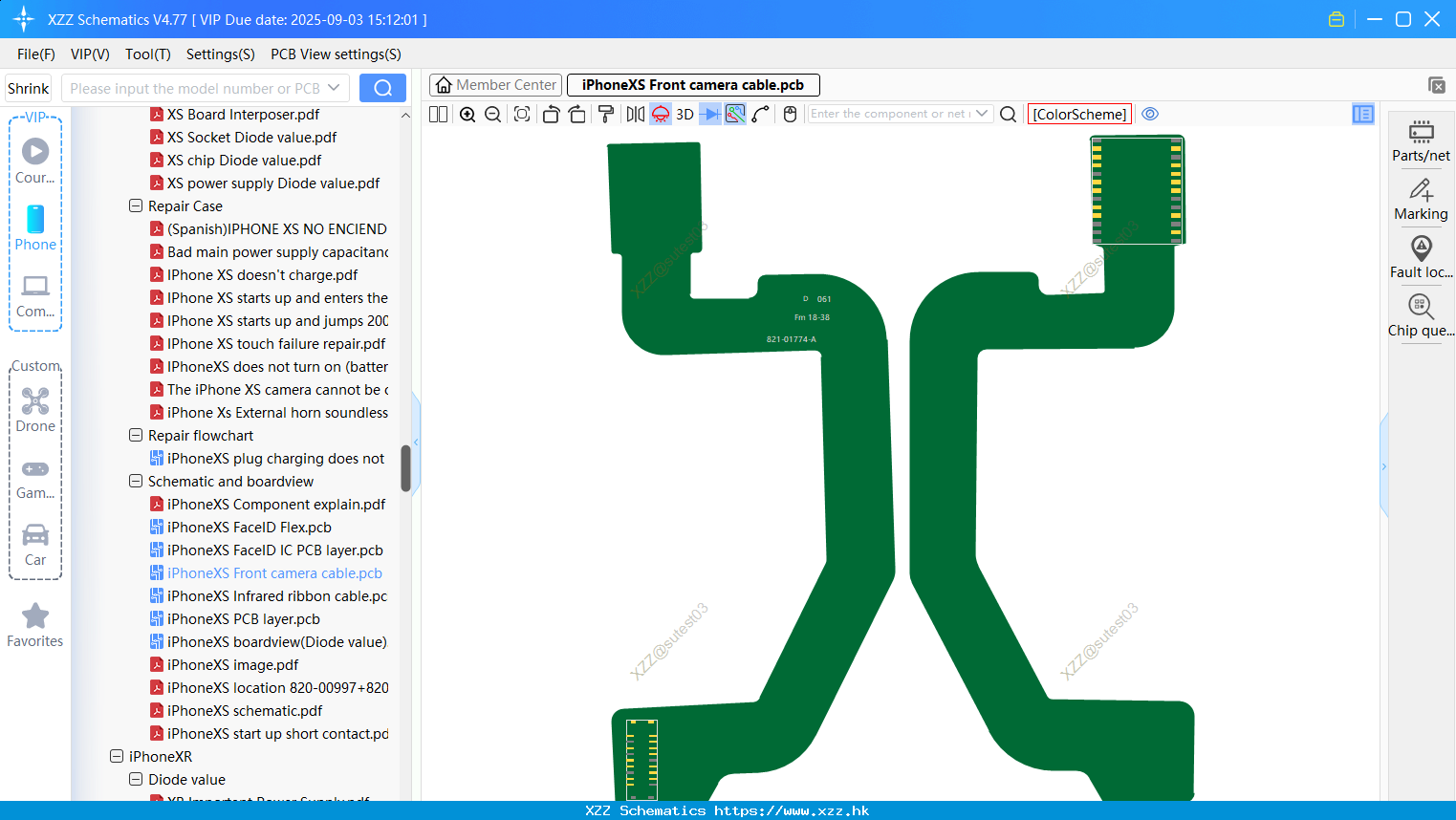Screen dimensions: 1456x820
Task: Fit the PCB board to the view
Action: click(x=522, y=114)
